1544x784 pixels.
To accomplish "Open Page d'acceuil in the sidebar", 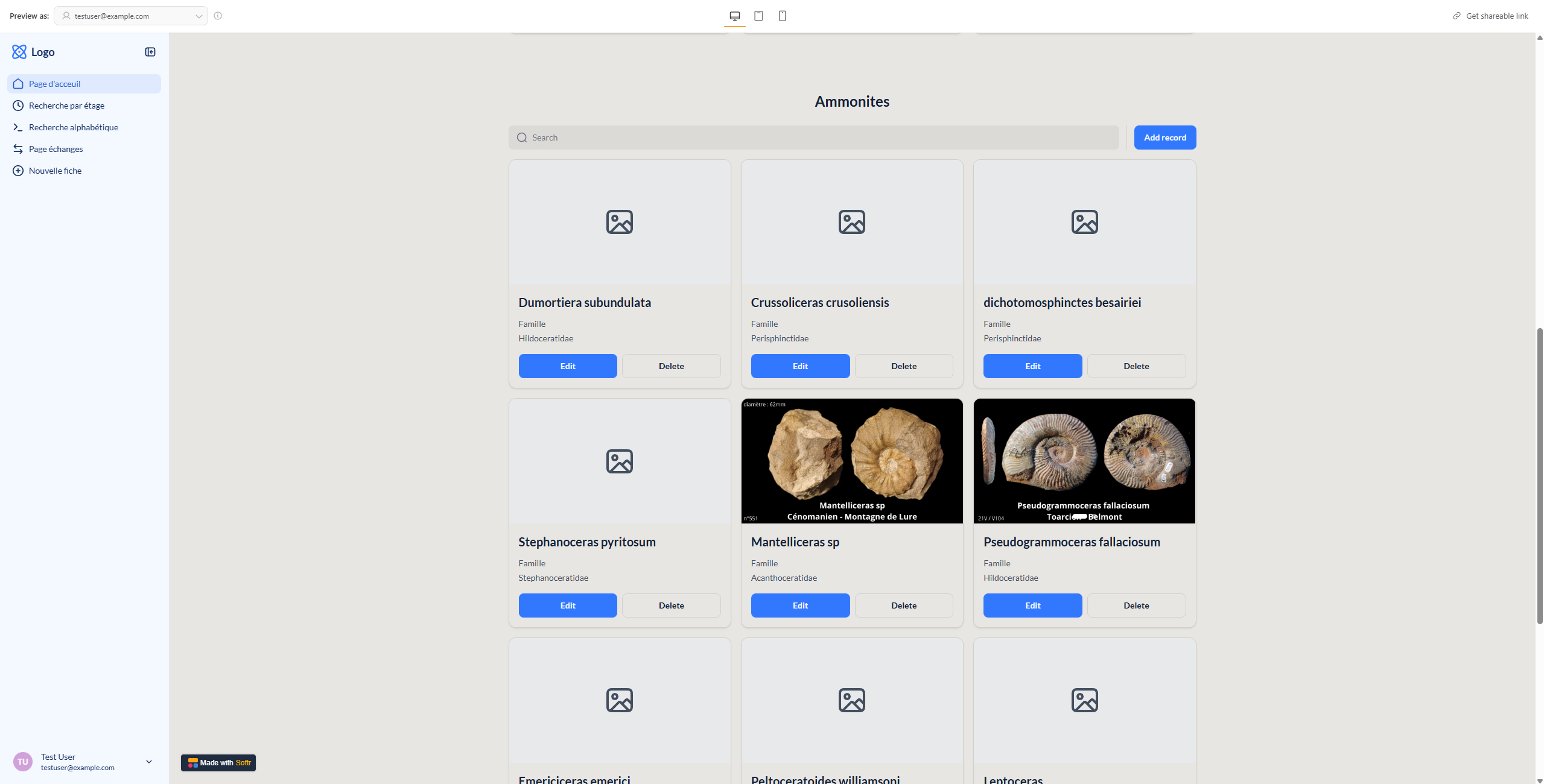I will (x=54, y=84).
